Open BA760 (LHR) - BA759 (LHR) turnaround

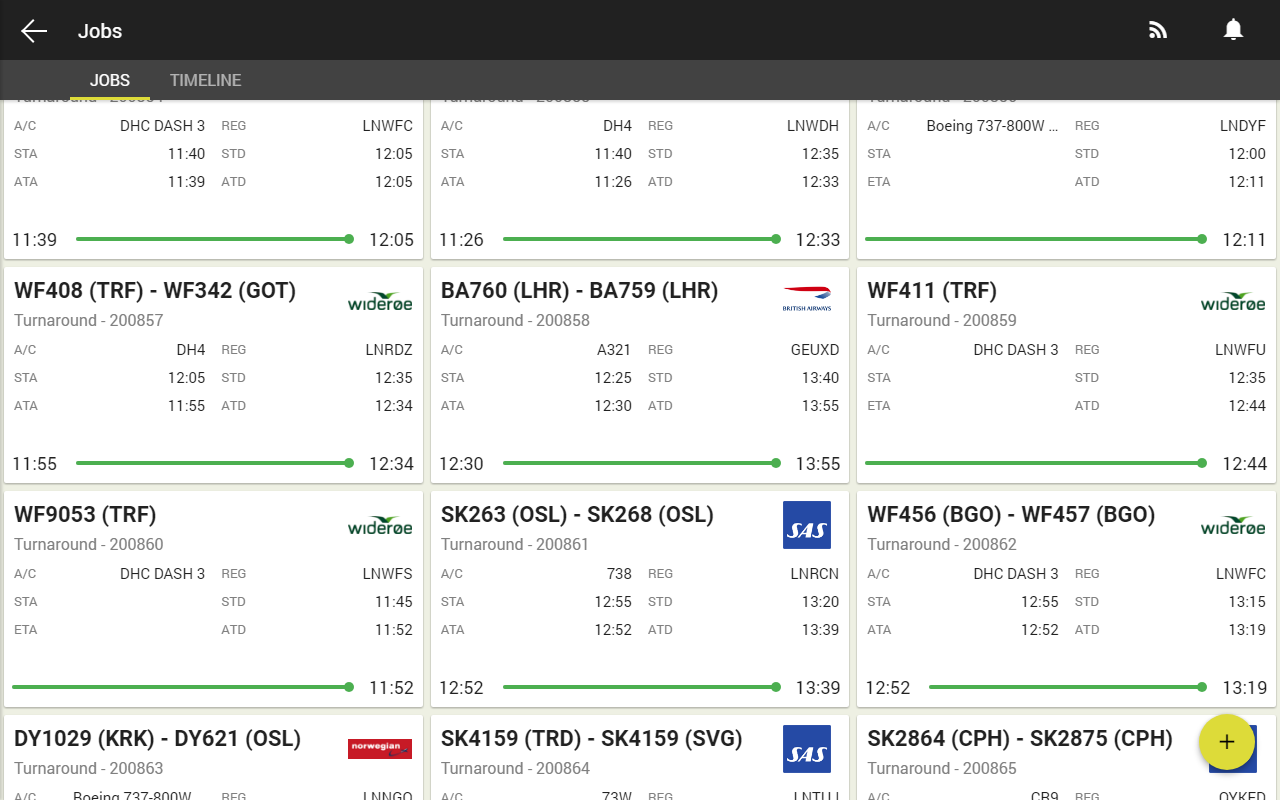579,291
